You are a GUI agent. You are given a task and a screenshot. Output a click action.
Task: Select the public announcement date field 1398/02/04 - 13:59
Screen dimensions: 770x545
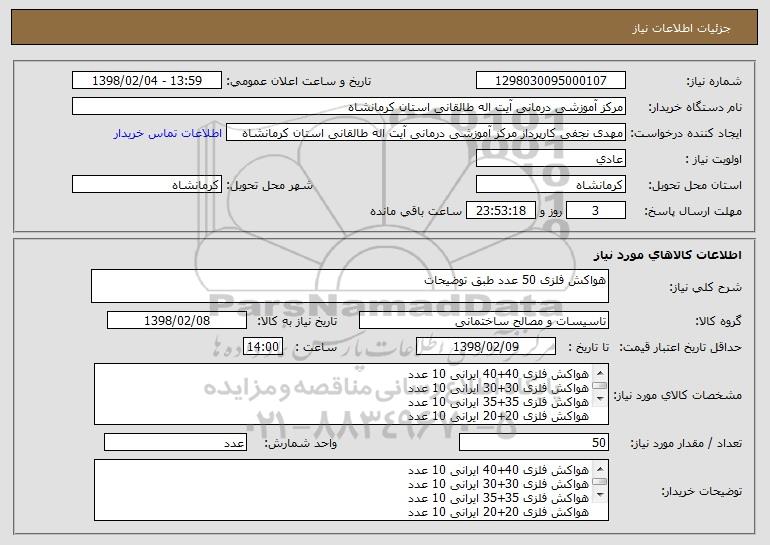147,81
